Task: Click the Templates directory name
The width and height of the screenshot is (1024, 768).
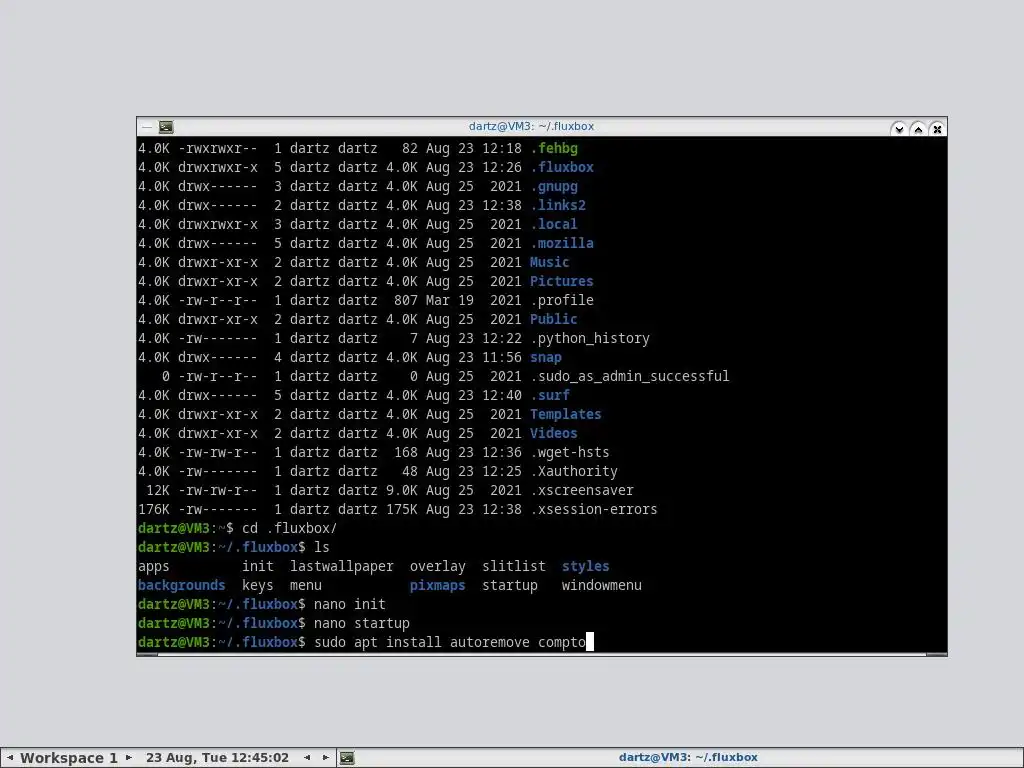Action: pos(566,414)
